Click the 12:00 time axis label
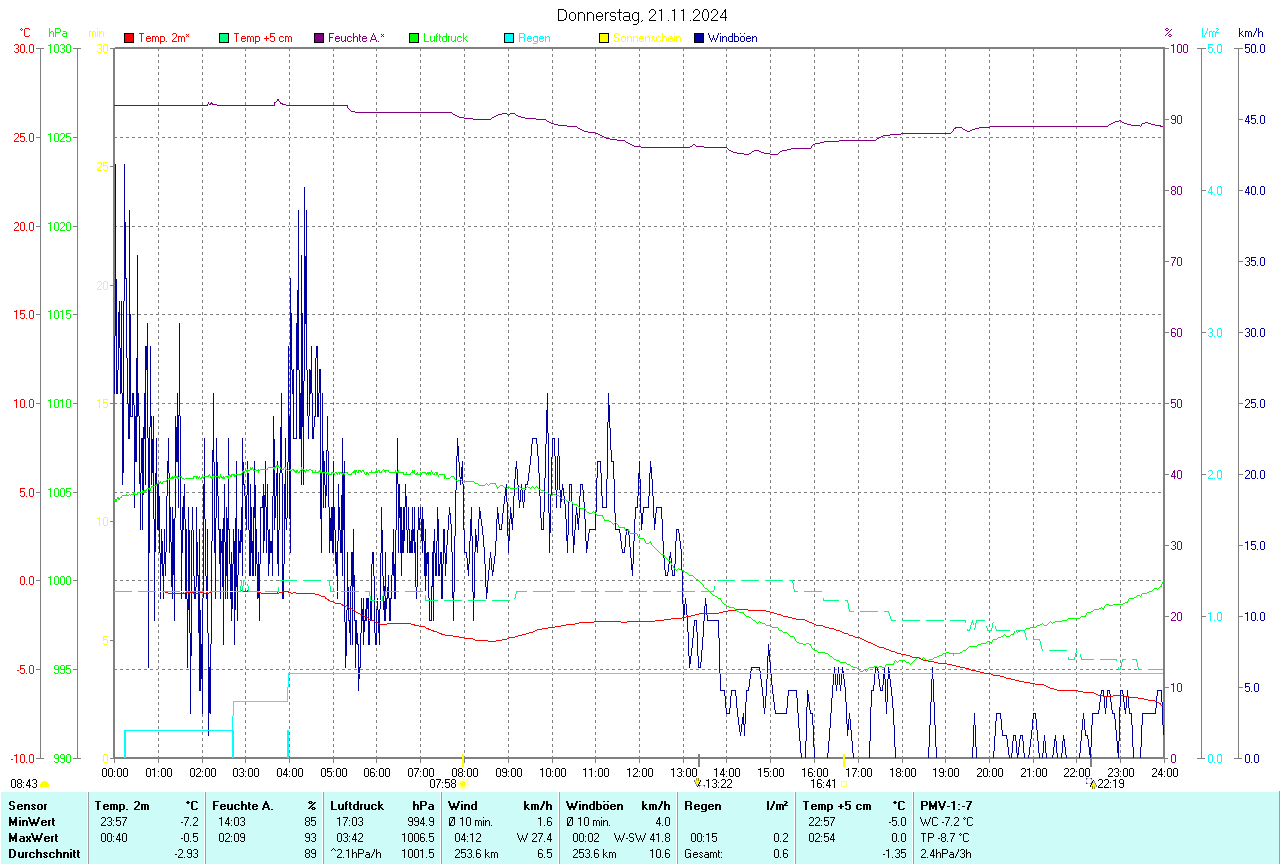Viewport: 1280px width, 864px height. pos(640,772)
